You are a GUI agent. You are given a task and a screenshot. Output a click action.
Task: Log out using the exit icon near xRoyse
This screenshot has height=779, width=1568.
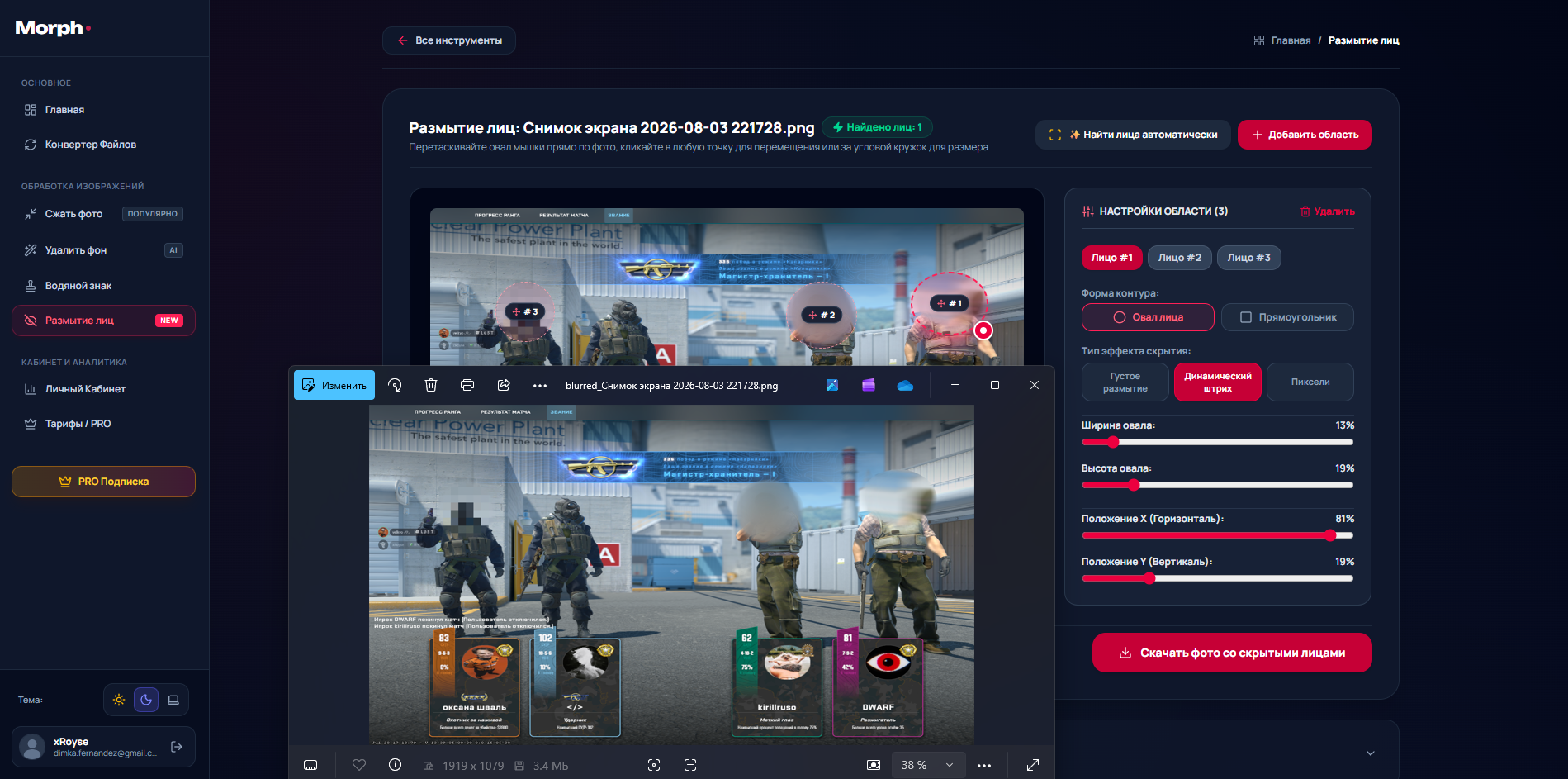[x=177, y=747]
